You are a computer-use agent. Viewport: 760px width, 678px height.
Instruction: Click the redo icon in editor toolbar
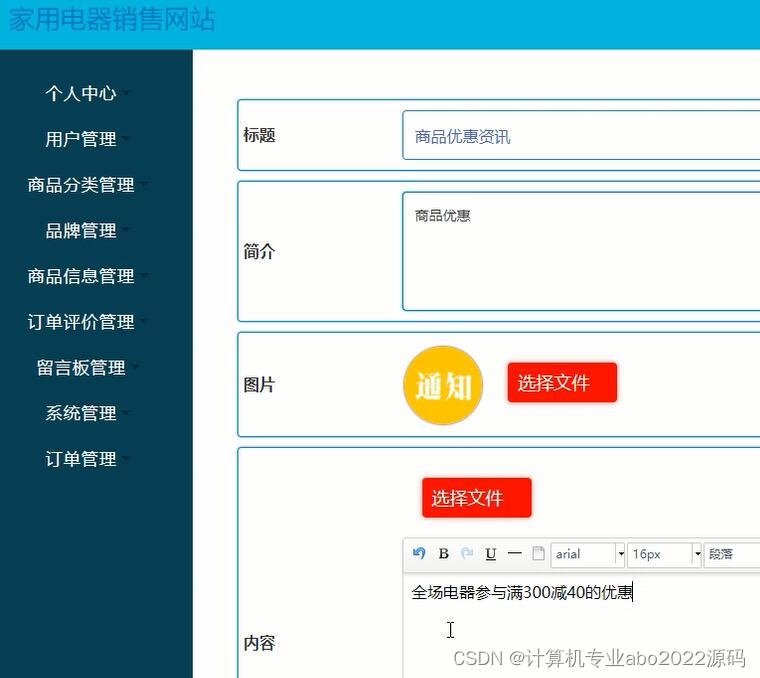(x=467, y=553)
